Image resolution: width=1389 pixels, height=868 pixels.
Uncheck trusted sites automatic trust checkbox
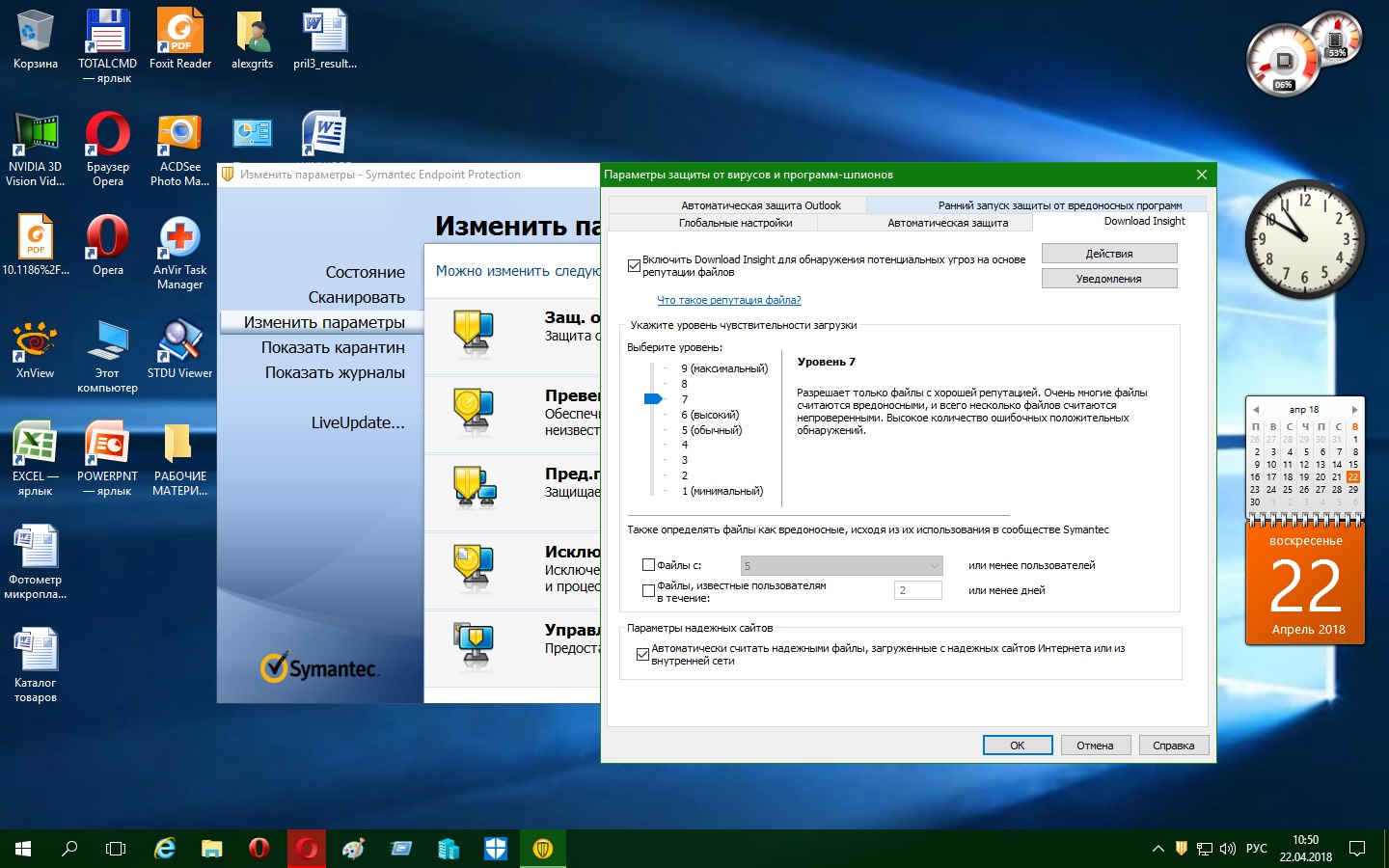[x=642, y=655]
